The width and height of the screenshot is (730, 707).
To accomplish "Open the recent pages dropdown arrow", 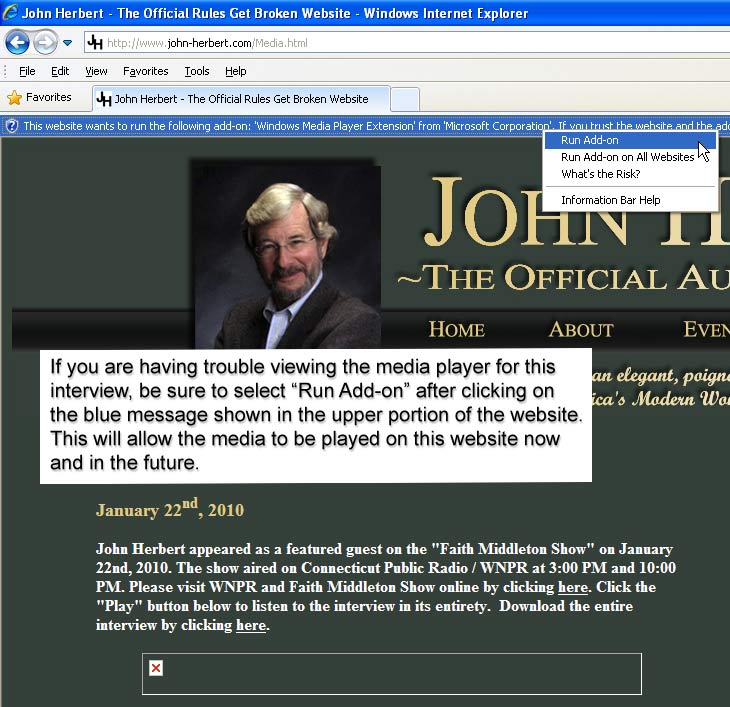I will [67, 43].
